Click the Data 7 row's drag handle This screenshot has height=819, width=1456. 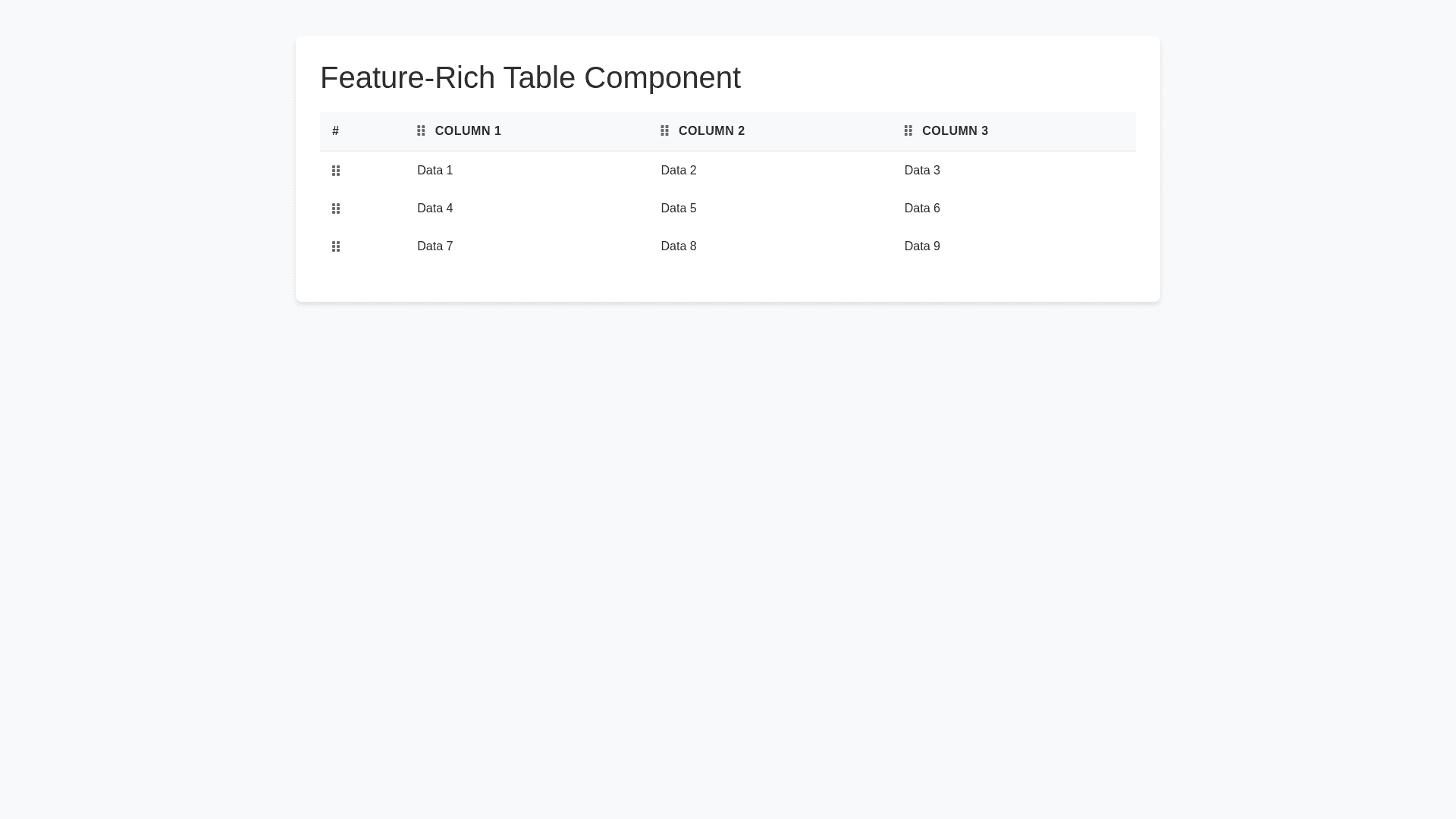pos(336,246)
